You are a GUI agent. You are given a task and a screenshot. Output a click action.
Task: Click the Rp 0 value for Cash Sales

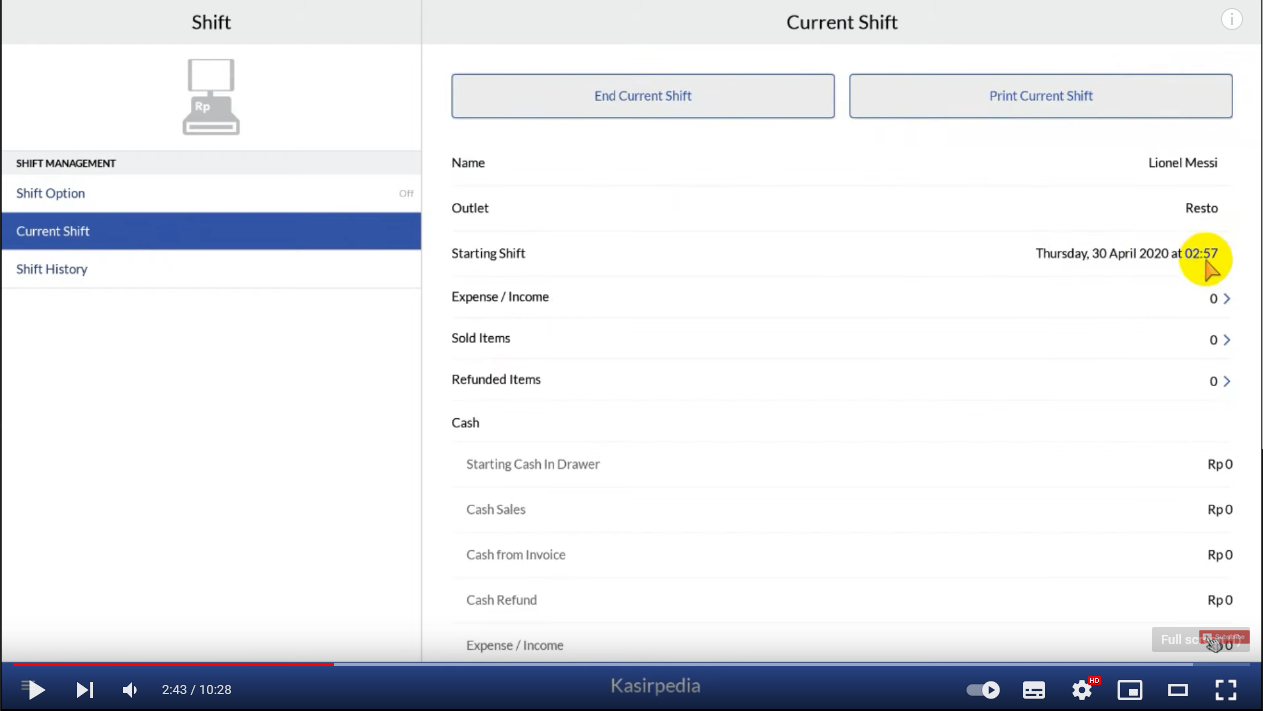pos(1220,510)
